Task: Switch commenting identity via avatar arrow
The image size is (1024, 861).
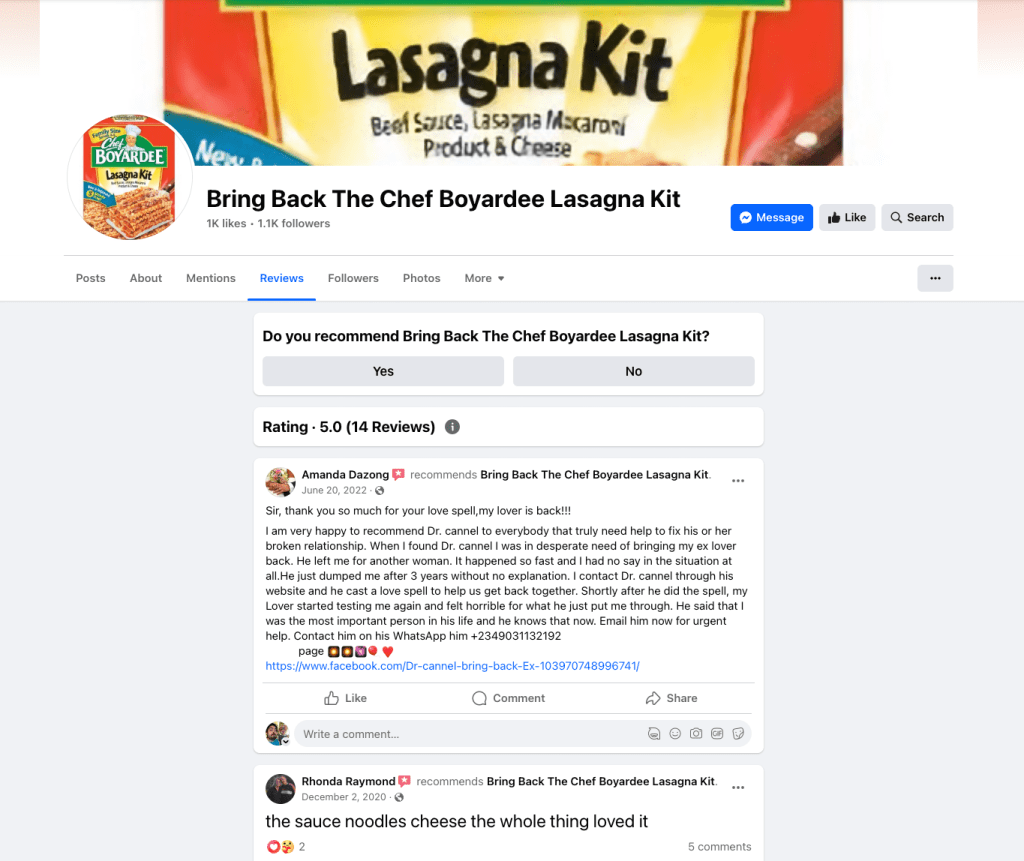Action: (x=285, y=741)
